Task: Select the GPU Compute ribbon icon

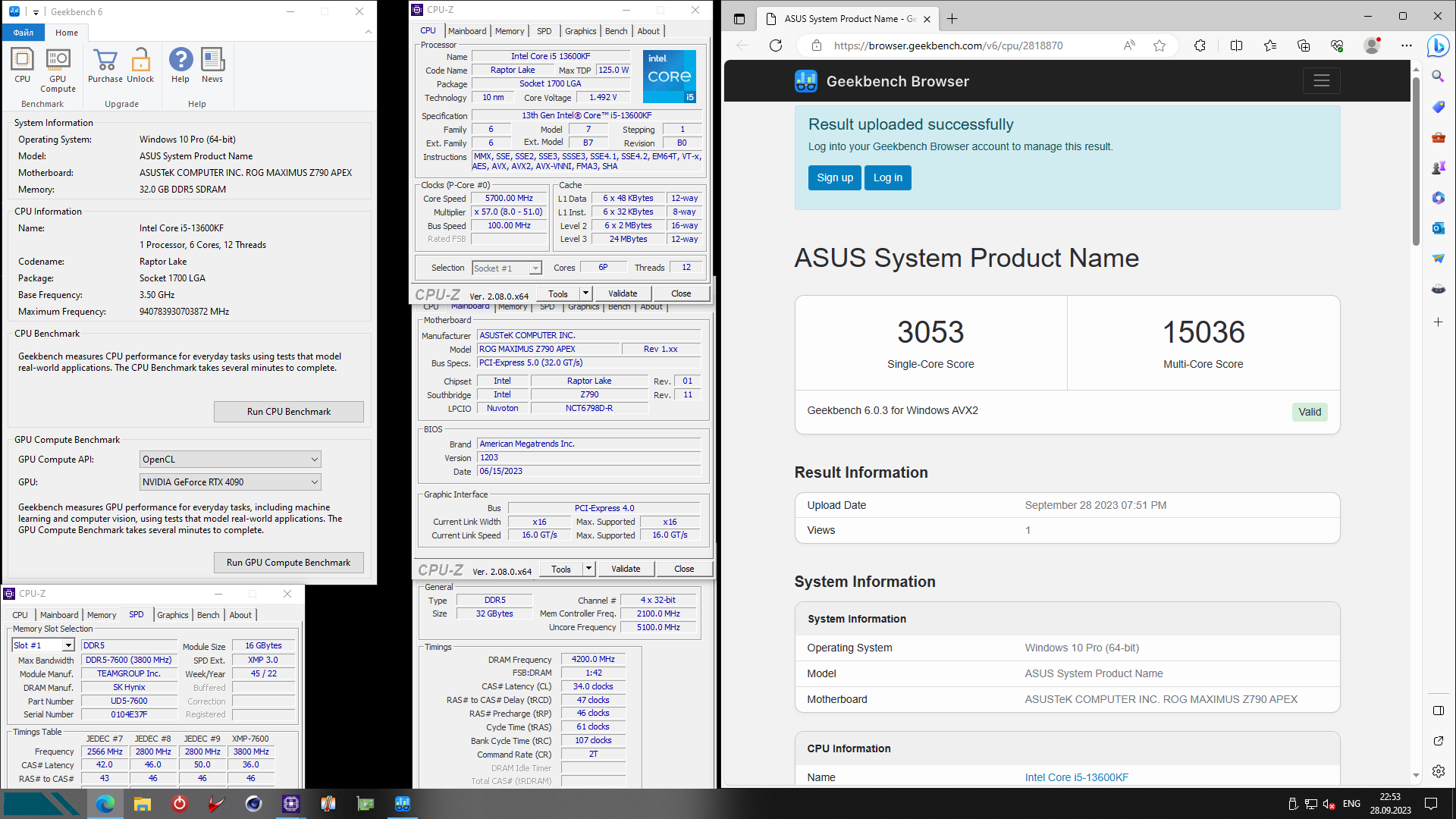Action: pos(58,70)
